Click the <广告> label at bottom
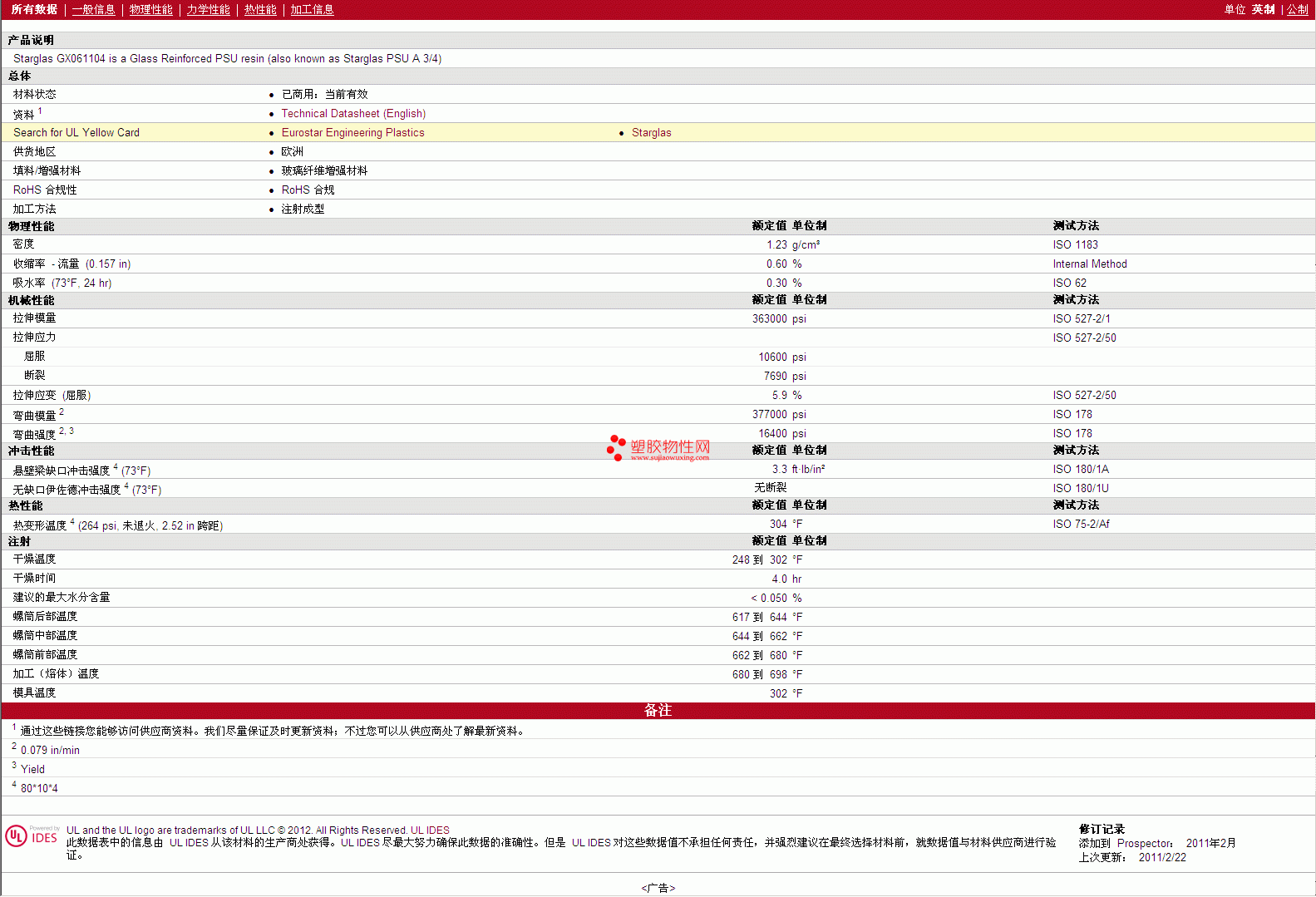The image size is (1316, 897). pyautogui.click(x=658, y=888)
